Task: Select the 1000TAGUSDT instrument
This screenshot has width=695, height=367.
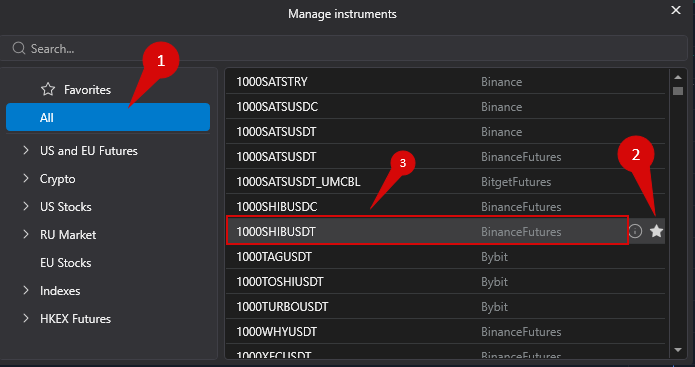Action: pos(445,257)
